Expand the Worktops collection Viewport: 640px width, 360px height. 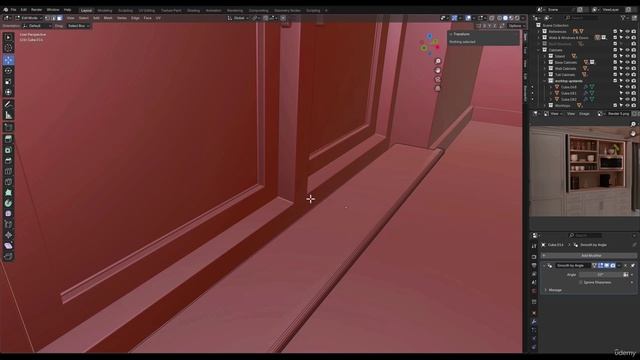[545, 105]
